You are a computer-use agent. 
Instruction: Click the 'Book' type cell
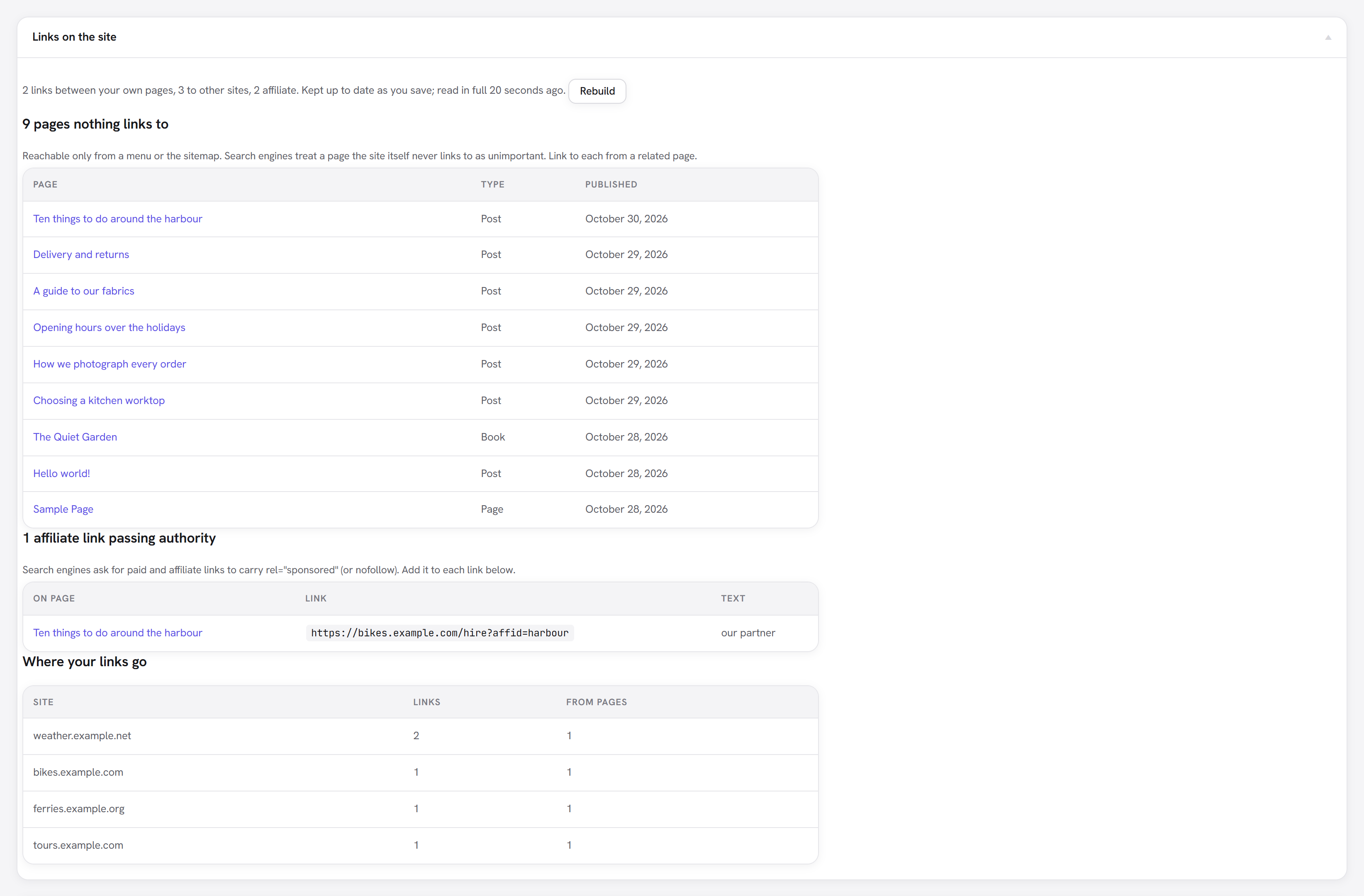click(492, 437)
